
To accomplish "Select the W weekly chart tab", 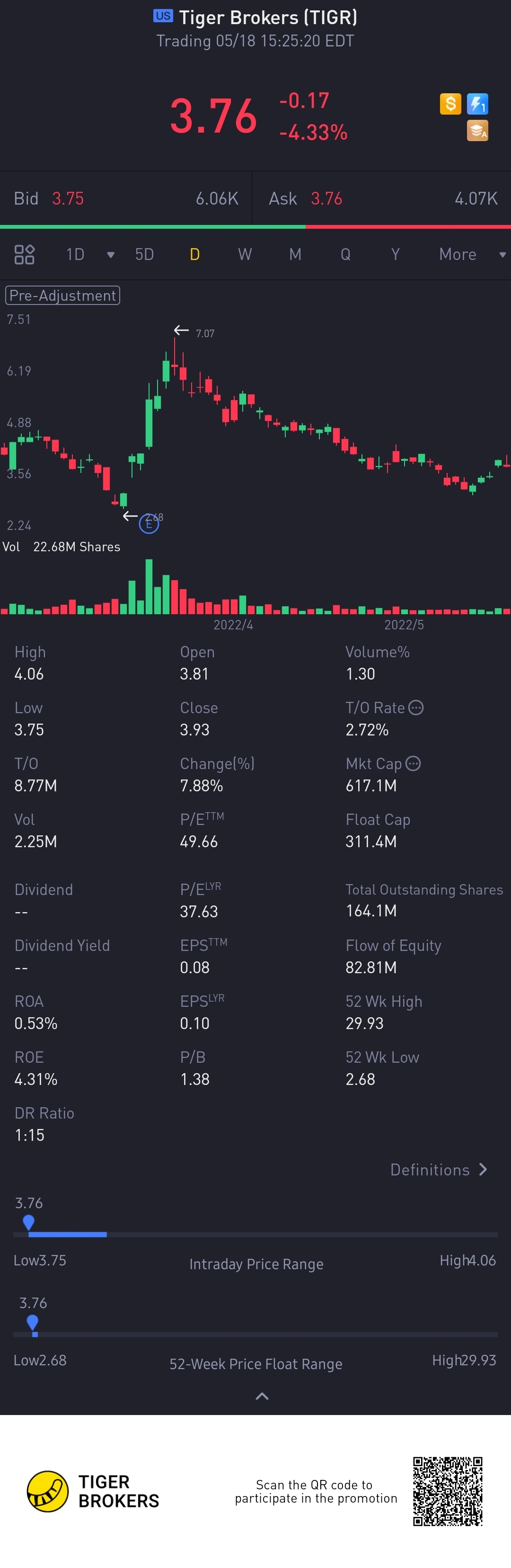I will 245,254.
